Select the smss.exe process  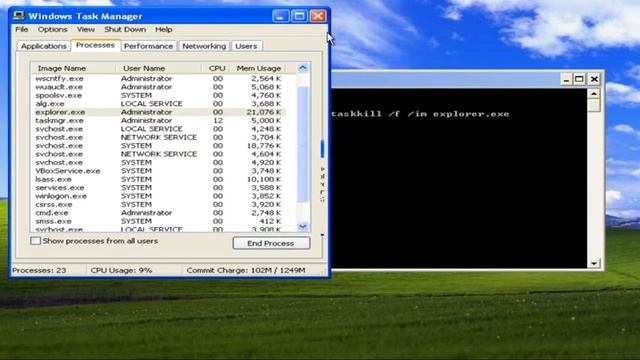(159, 221)
